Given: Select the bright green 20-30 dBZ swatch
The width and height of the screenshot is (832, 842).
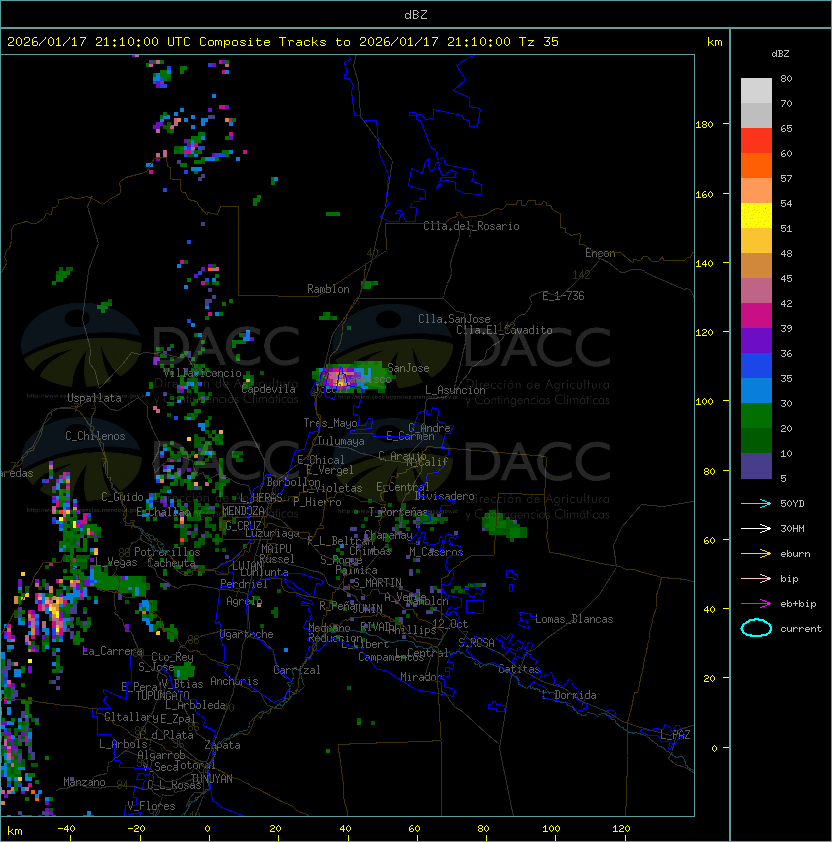Looking at the screenshot, I should point(756,416).
